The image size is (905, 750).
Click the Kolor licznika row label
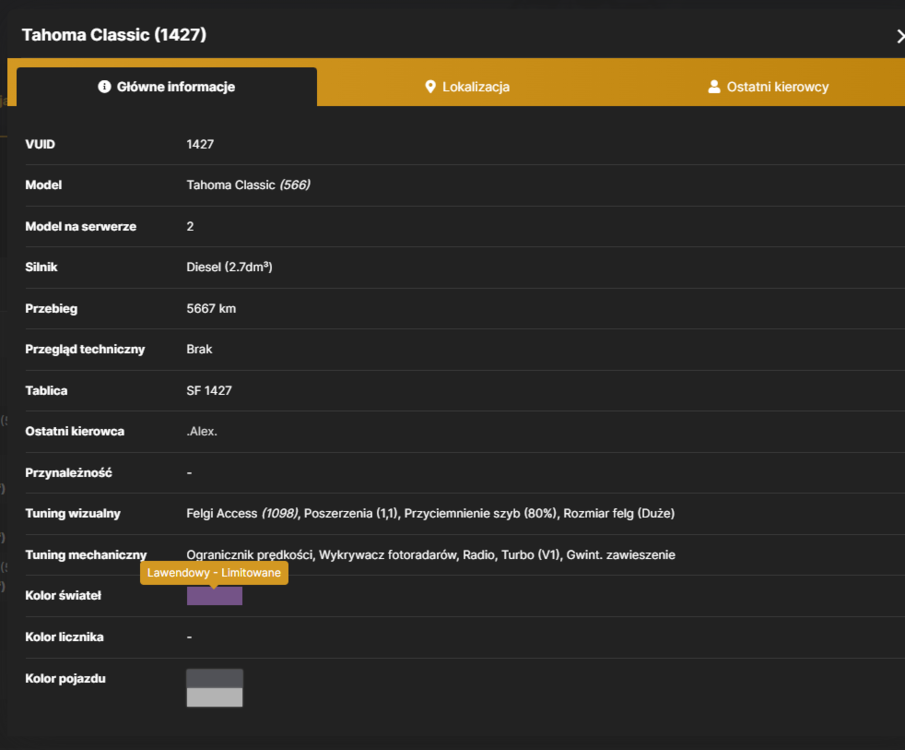(65, 637)
